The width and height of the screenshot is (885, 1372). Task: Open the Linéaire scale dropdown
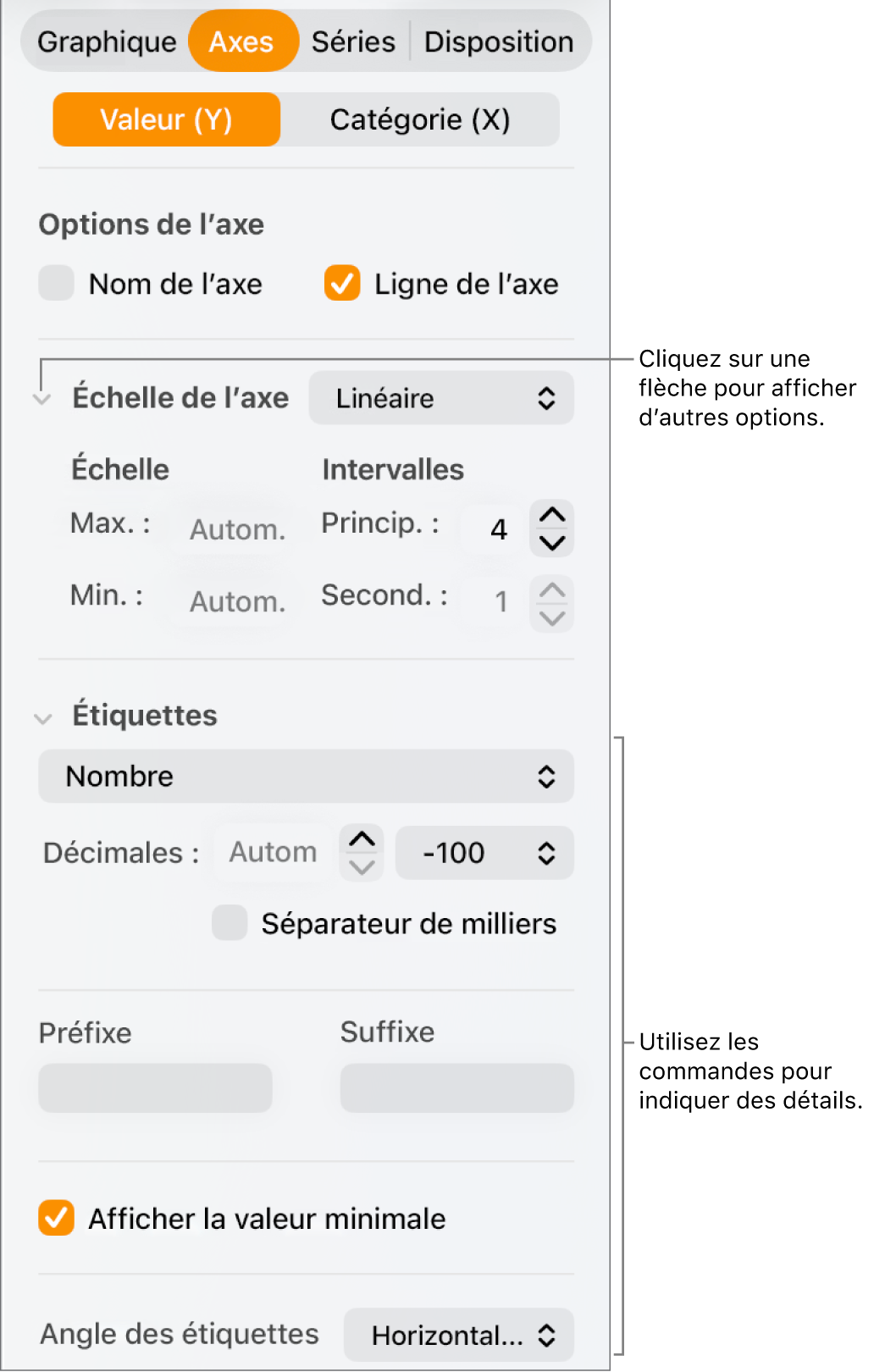(x=440, y=398)
